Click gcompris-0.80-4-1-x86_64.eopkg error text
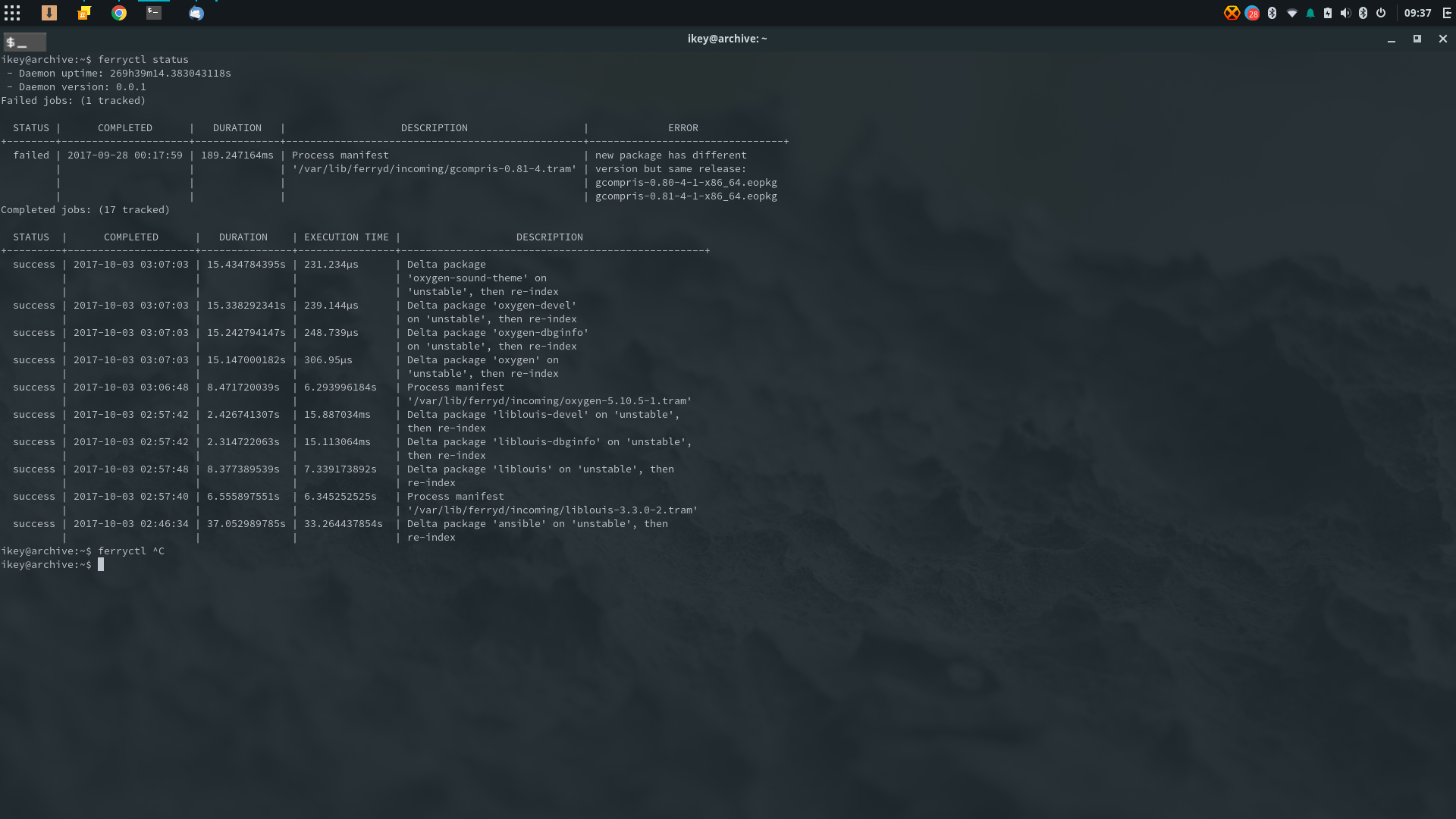Viewport: 1456px width, 819px height. tap(686, 183)
